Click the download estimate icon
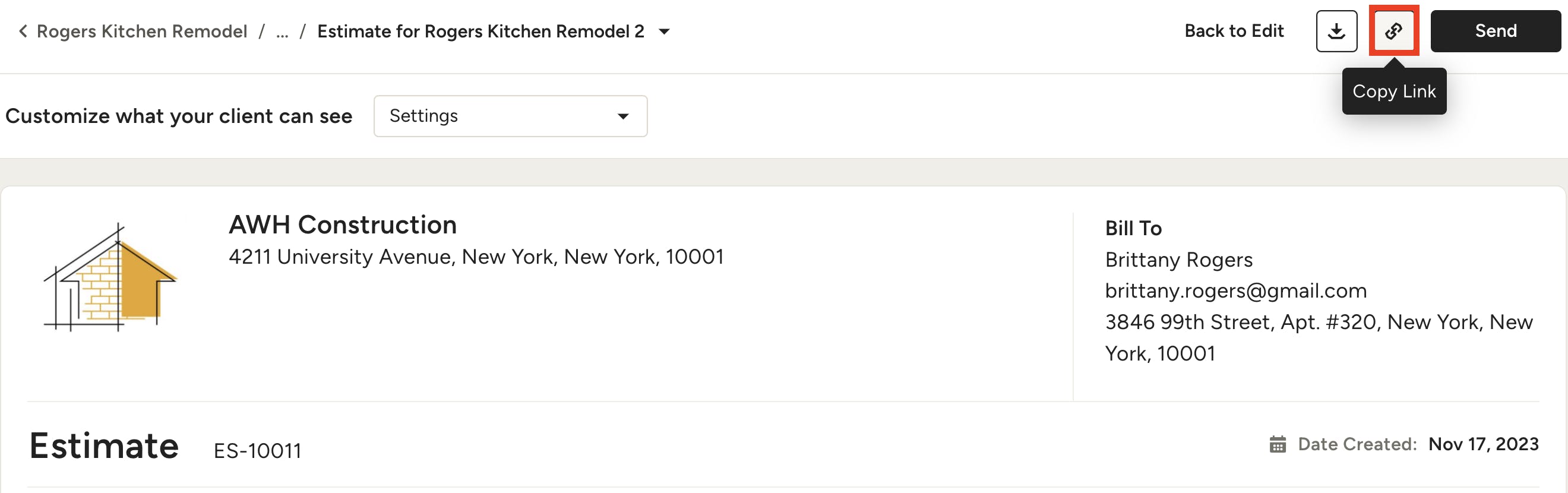 tap(1336, 31)
